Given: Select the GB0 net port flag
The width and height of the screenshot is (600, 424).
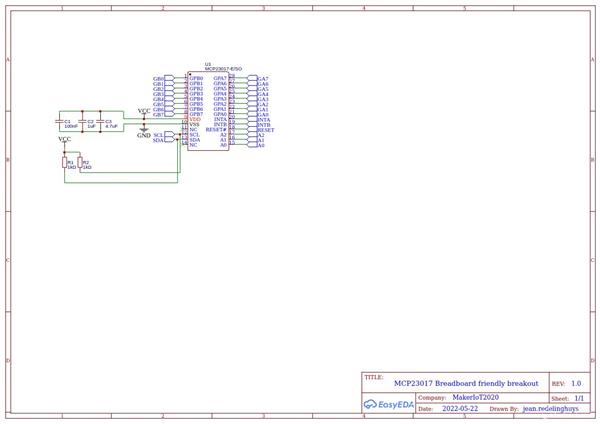Looking at the screenshot, I should click(169, 78).
